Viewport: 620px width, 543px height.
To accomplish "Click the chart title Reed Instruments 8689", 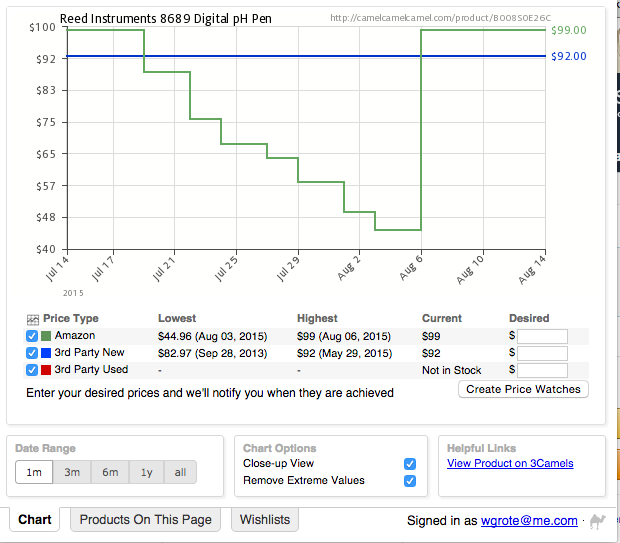I will [166, 19].
